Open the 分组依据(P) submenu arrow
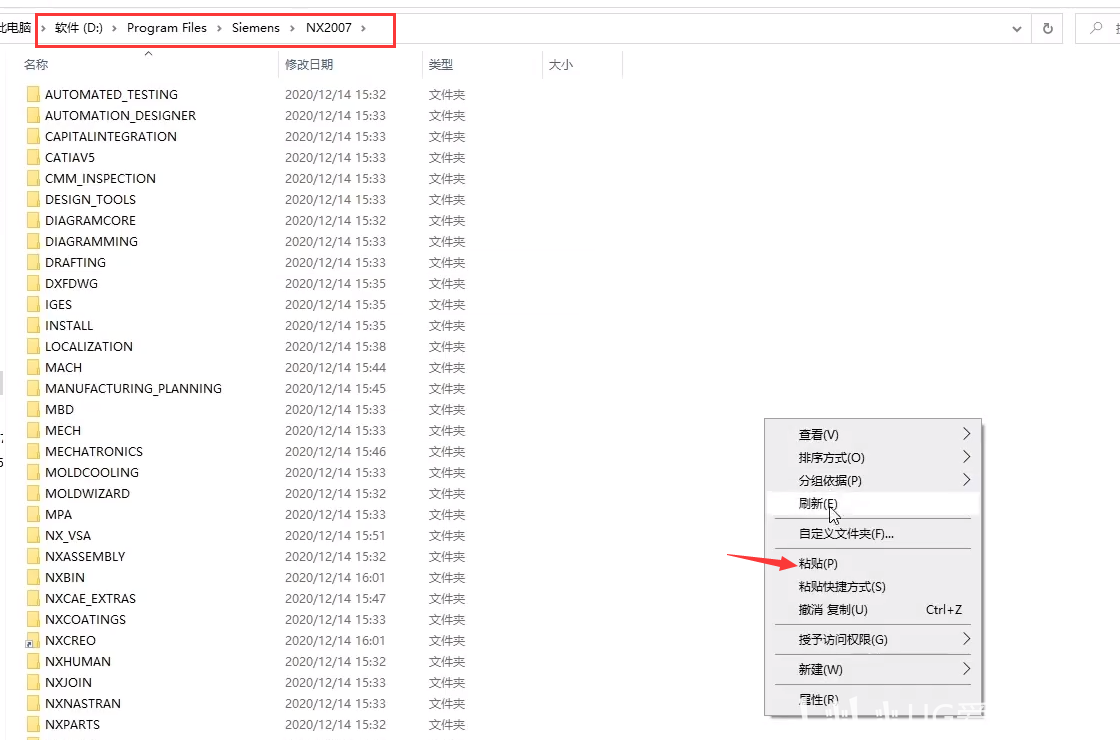Viewport: 1120px width, 740px height. tap(966, 479)
